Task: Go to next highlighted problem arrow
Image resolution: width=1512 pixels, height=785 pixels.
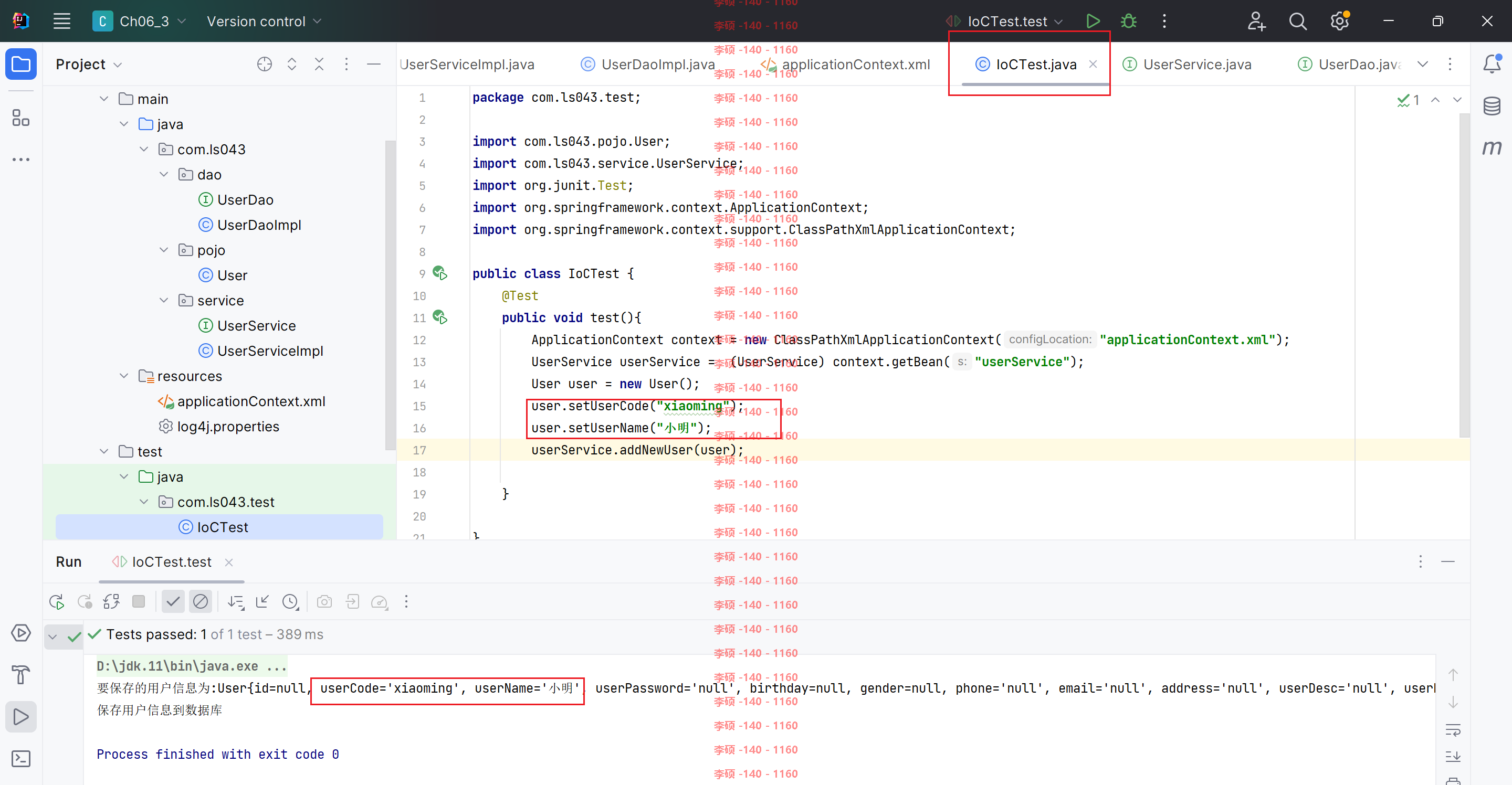Action: click(x=1457, y=100)
